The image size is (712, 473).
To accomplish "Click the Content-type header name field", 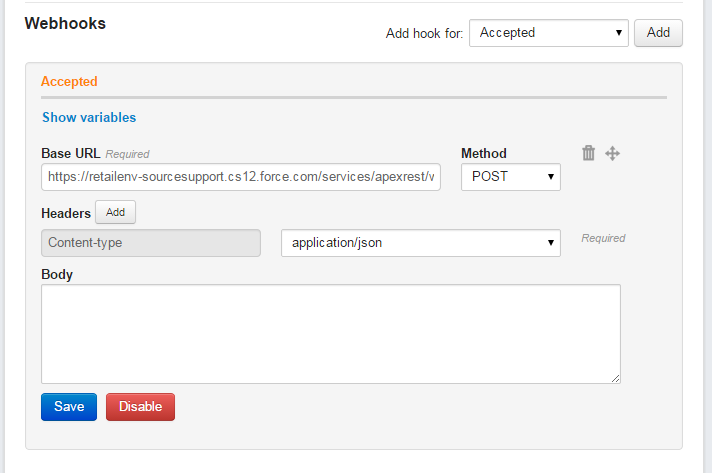I will coord(151,242).
